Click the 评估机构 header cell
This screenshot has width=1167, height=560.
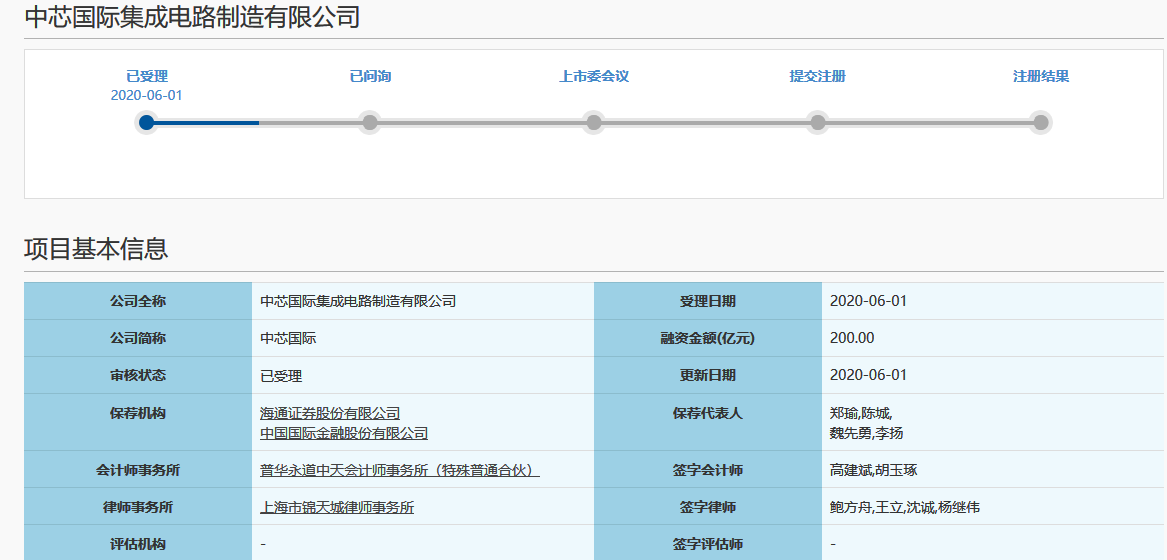click(138, 543)
